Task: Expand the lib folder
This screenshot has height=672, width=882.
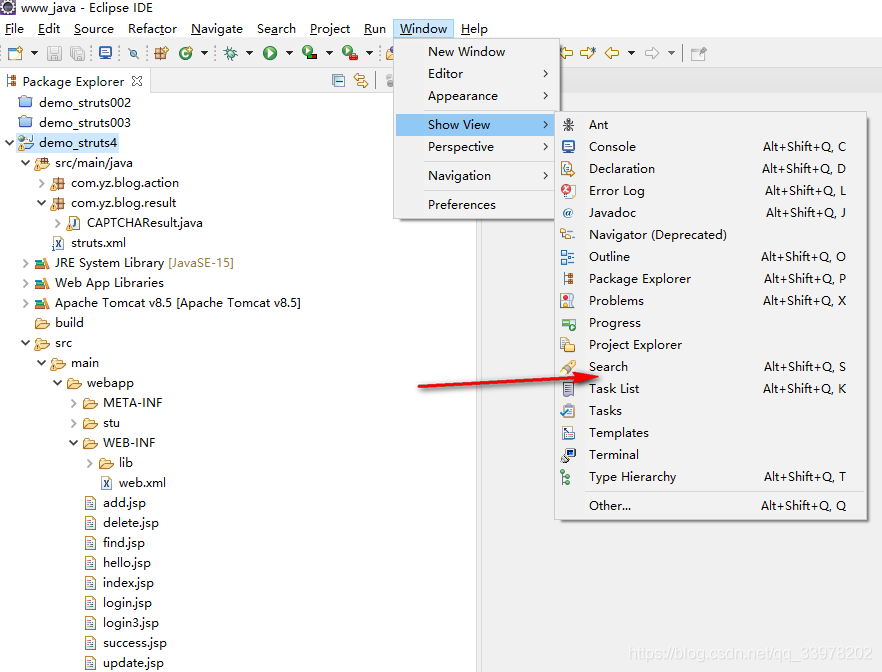Action: 89,463
